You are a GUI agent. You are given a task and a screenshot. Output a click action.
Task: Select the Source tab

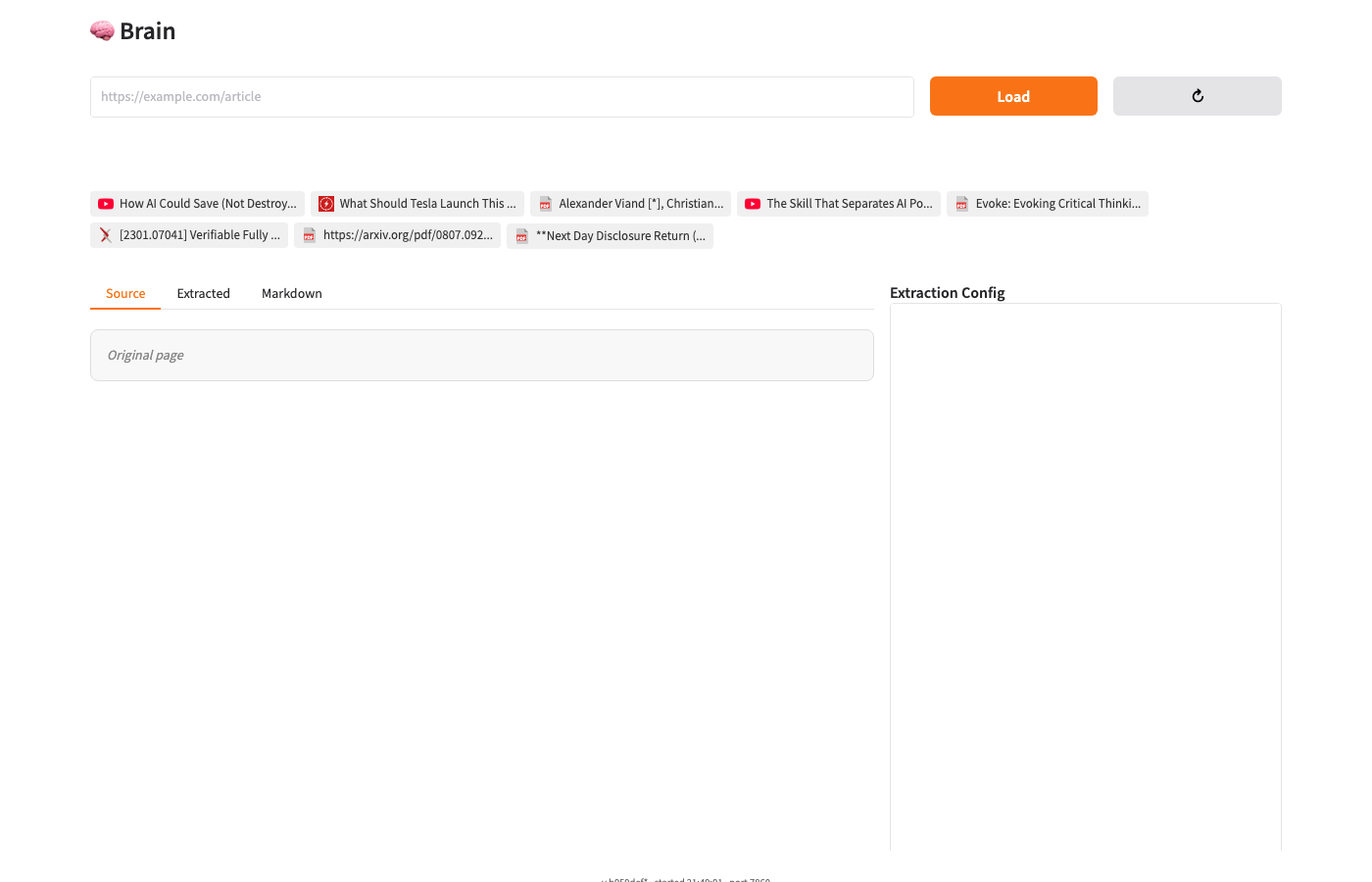tap(125, 293)
